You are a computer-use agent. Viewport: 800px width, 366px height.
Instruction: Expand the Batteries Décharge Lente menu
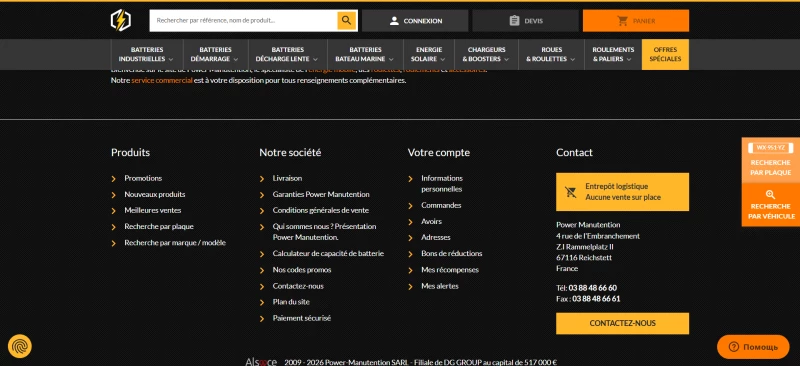tap(288, 54)
